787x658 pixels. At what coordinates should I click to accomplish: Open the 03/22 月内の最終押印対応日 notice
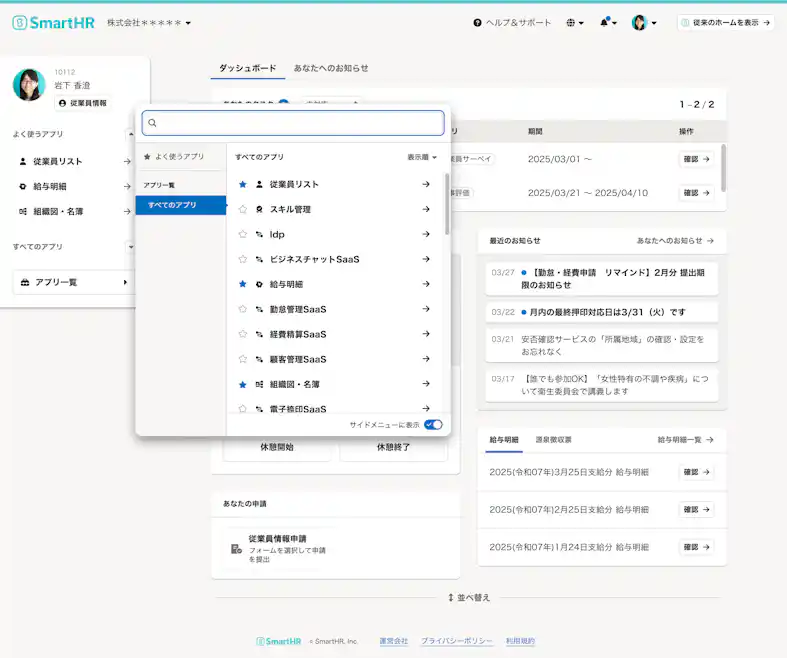point(601,312)
